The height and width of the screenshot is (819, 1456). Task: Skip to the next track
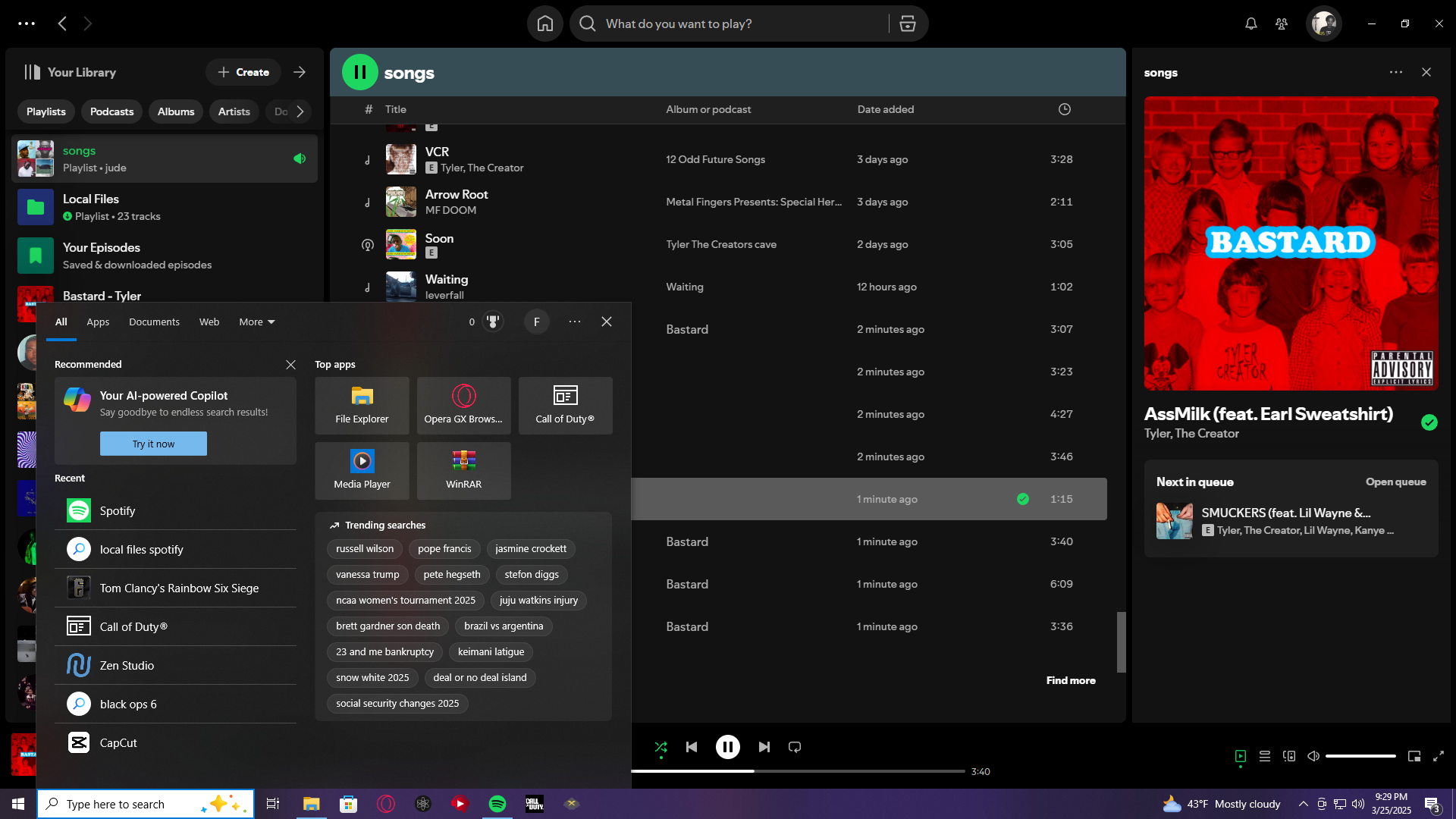click(764, 747)
